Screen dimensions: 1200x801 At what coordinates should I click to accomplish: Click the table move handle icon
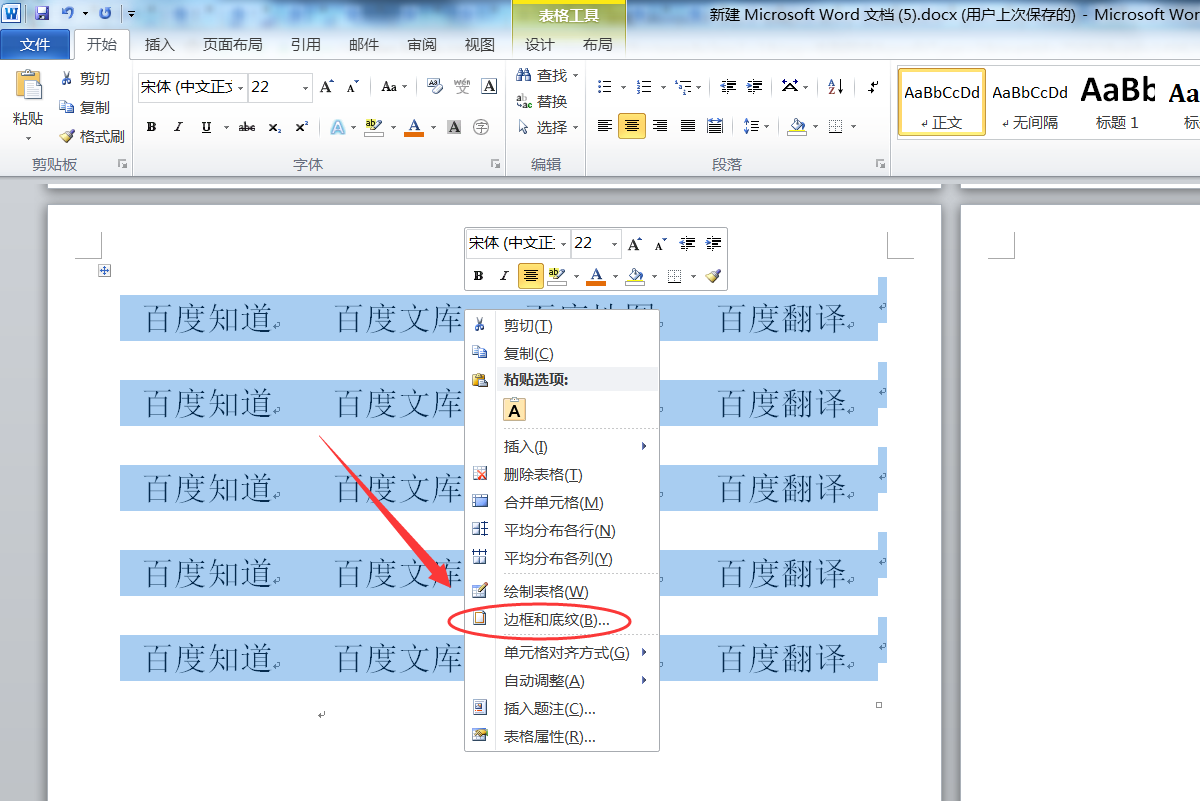pos(104,271)
